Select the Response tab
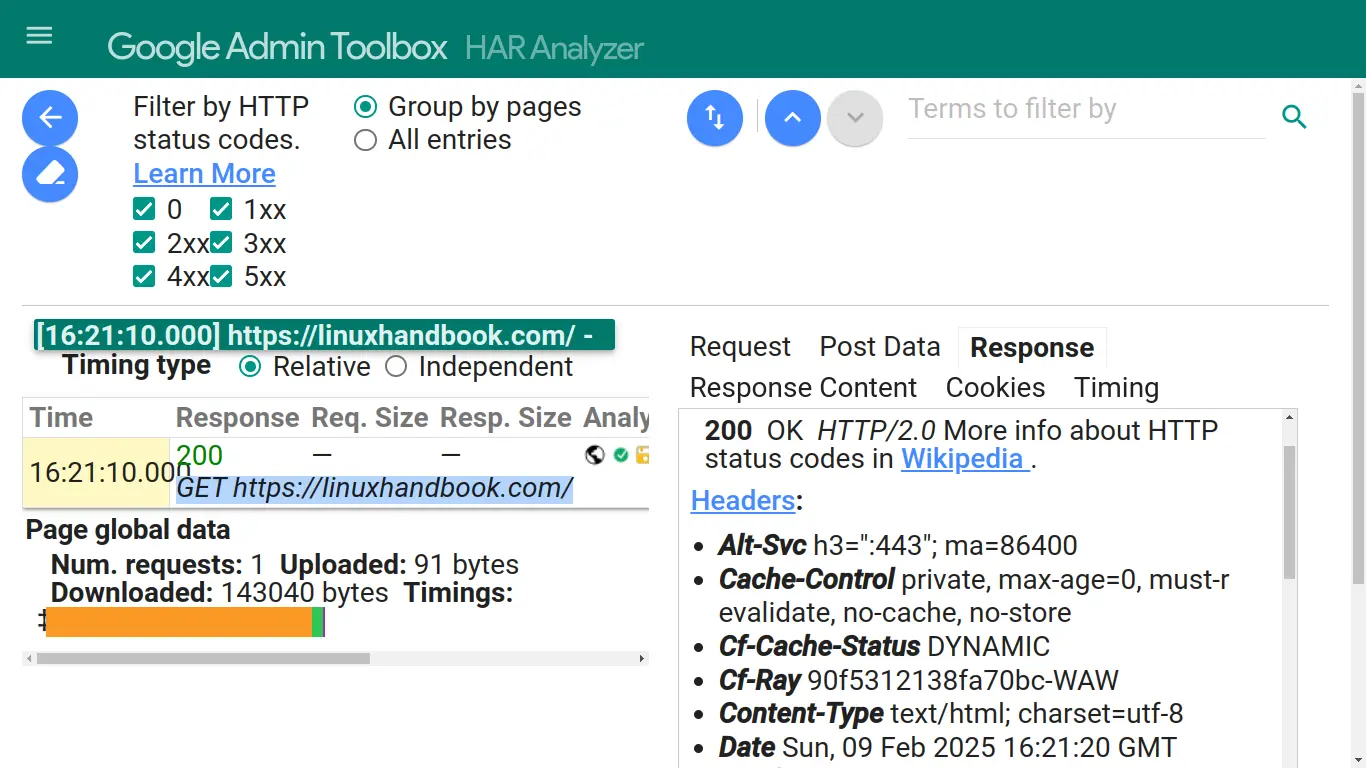 [1032, 347]
